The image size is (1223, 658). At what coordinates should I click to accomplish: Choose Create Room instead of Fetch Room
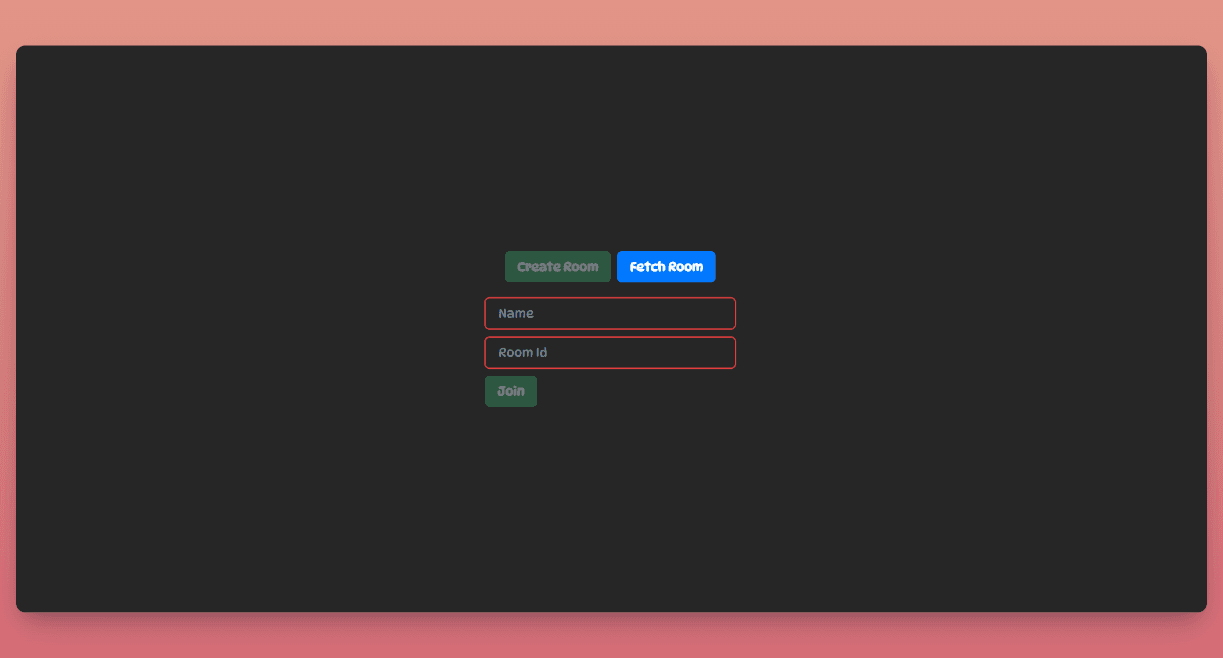click(557, 266)
